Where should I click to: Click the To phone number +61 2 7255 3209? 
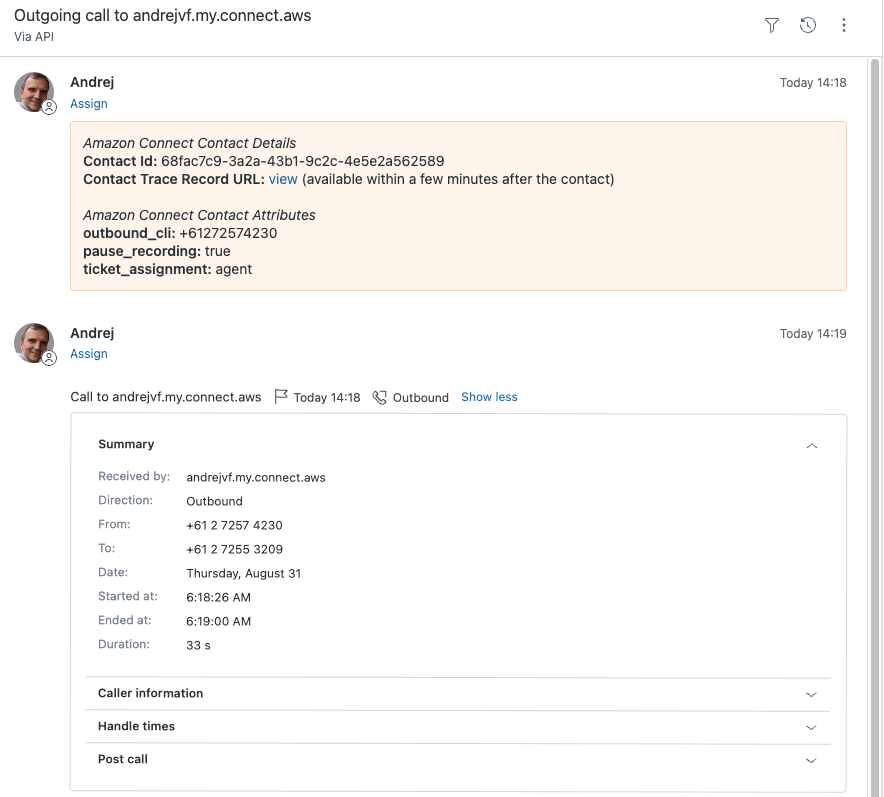(234, 549)
